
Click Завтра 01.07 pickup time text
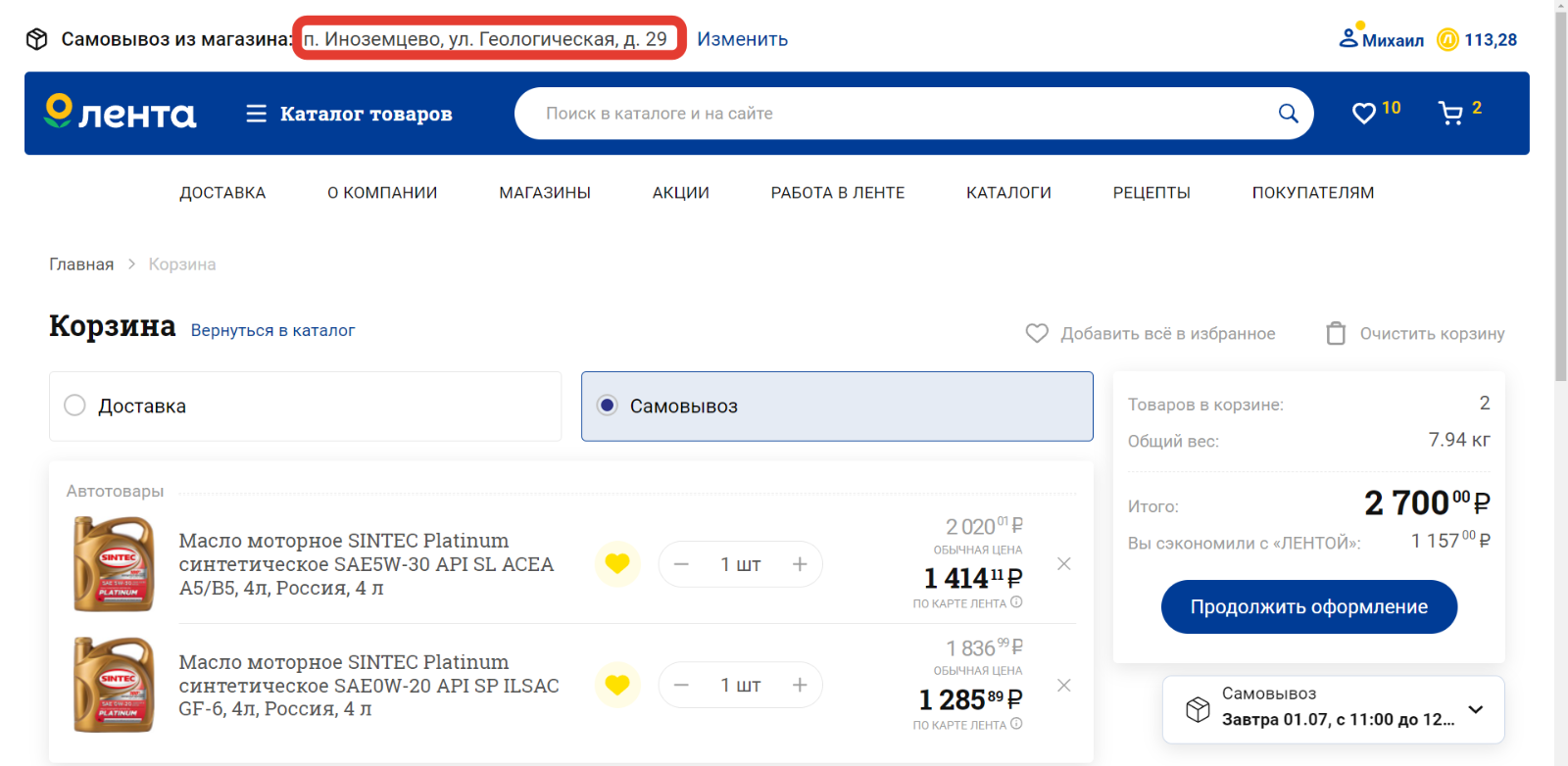(x=1338, y=719)
